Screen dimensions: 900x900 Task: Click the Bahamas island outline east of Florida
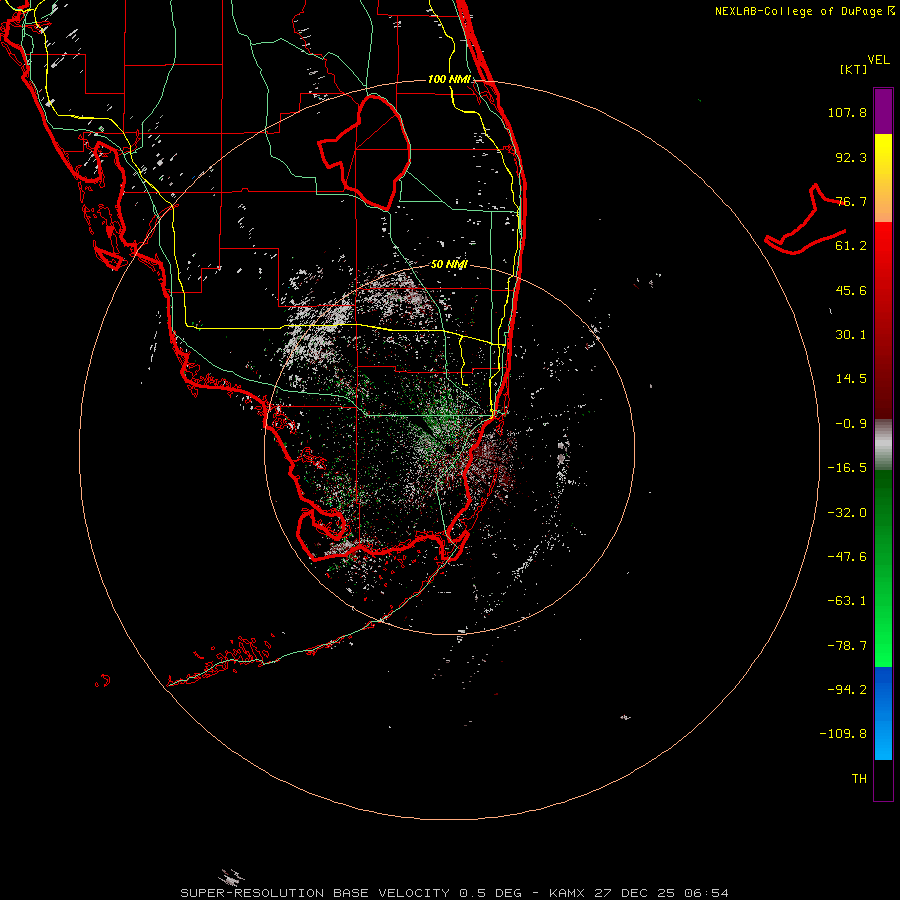click(806, 220)
